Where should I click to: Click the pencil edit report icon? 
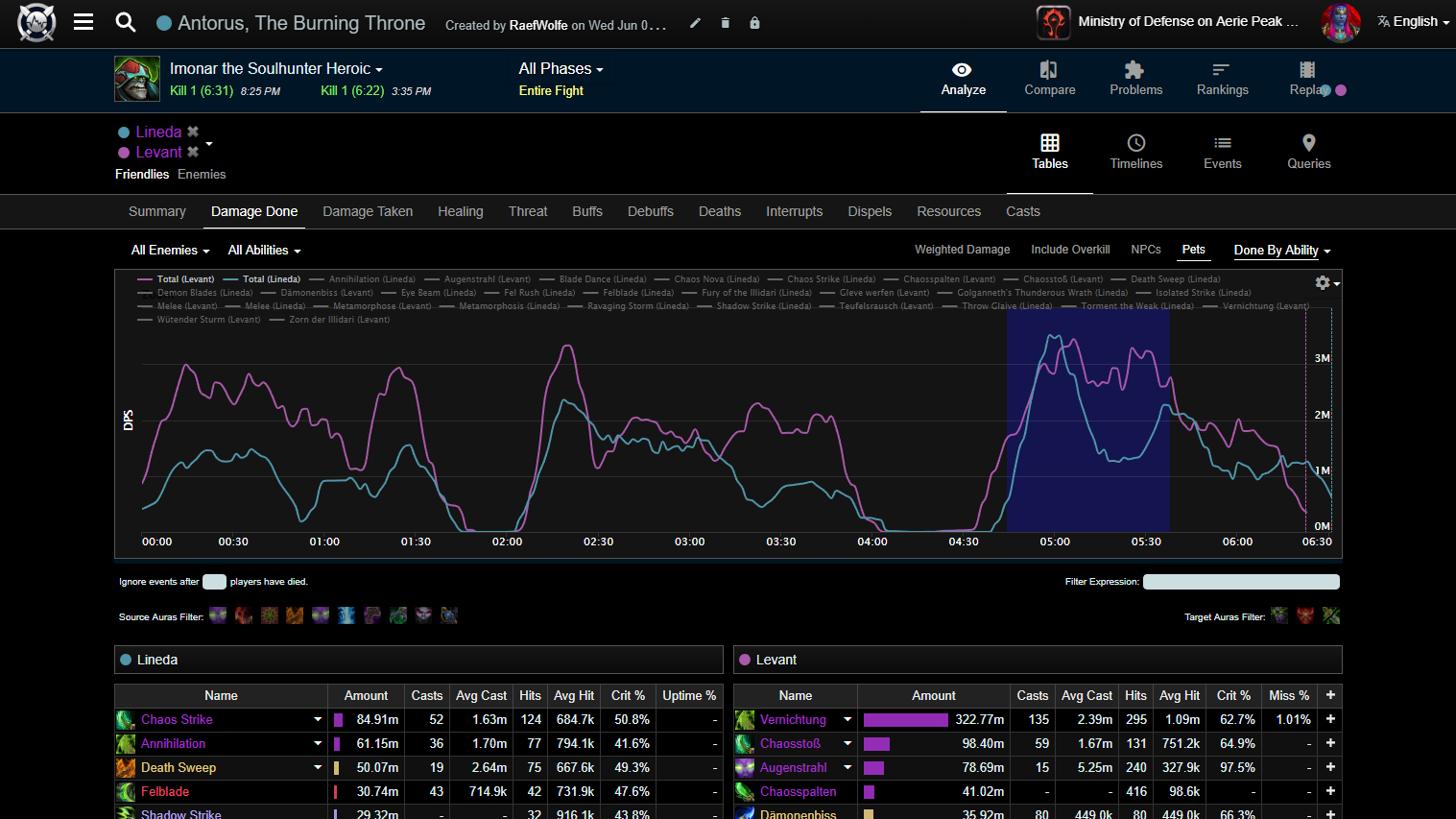click(x=695, y=23)
